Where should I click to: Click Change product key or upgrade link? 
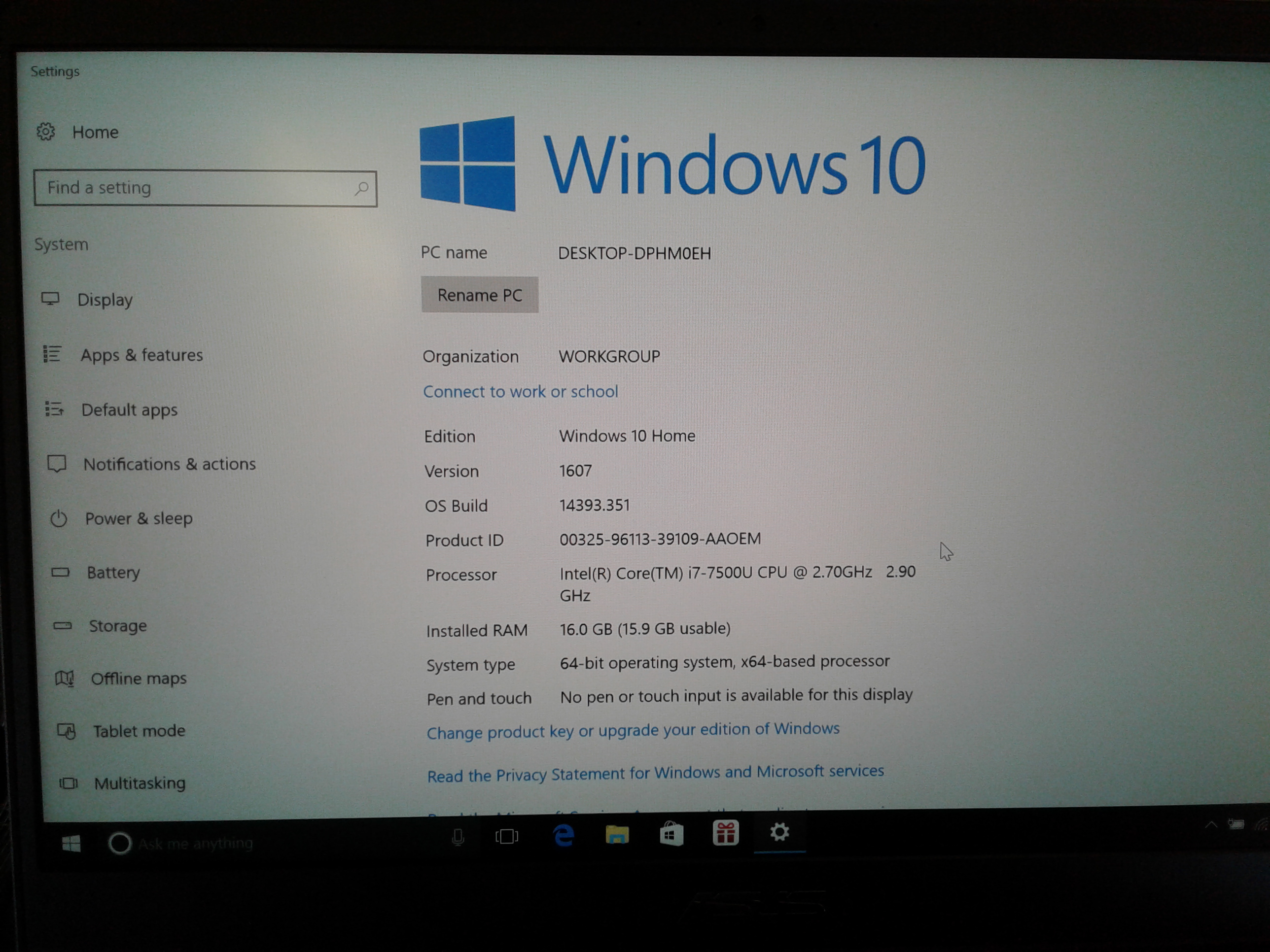click(x=633, y=730)
